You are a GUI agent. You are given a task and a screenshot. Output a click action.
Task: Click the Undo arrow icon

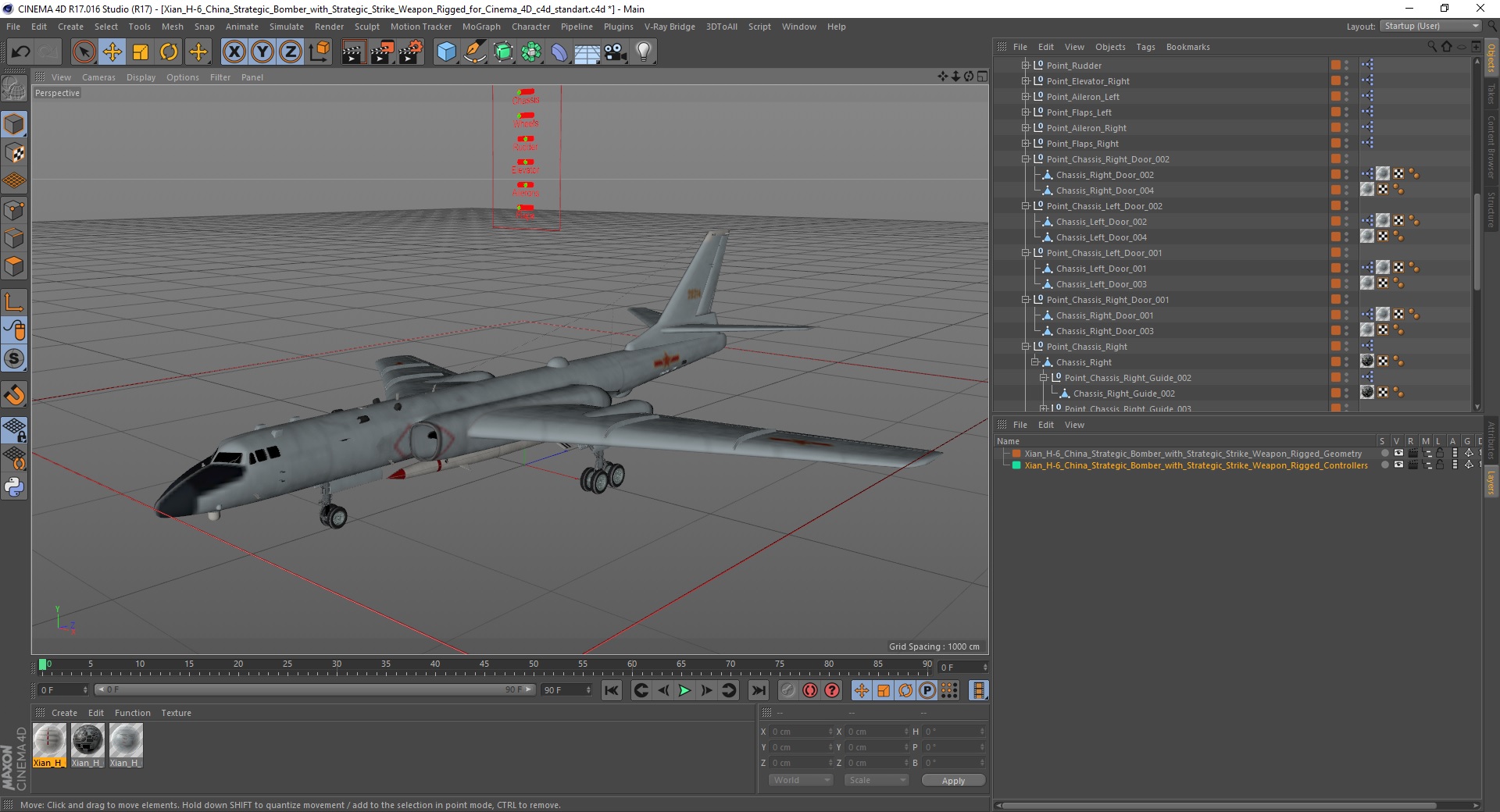point(21,52)
